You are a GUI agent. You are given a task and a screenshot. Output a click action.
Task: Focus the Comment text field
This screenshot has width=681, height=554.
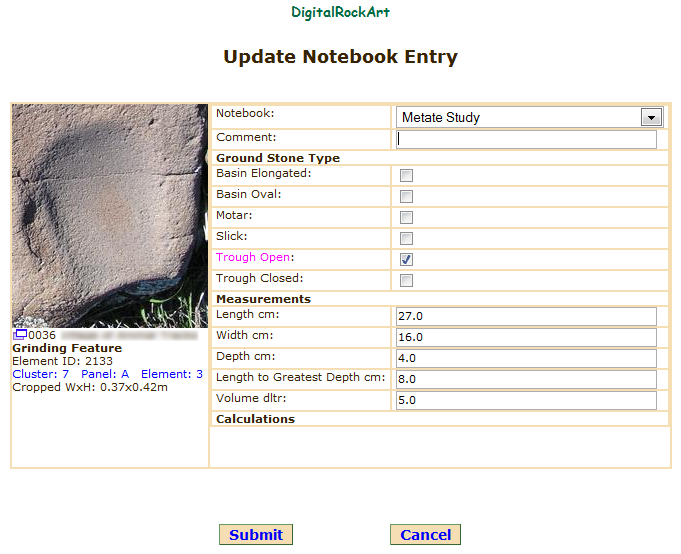tap(526, 140)
